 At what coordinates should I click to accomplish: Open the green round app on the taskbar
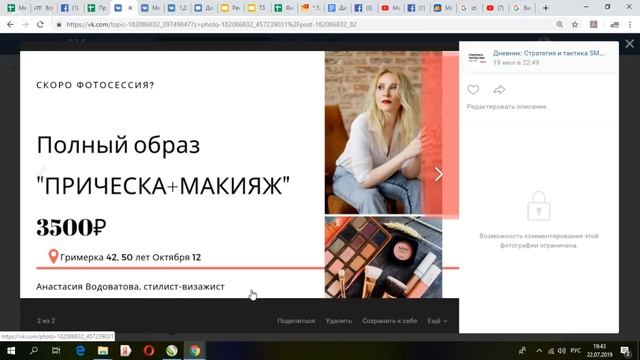pos(172,350)
